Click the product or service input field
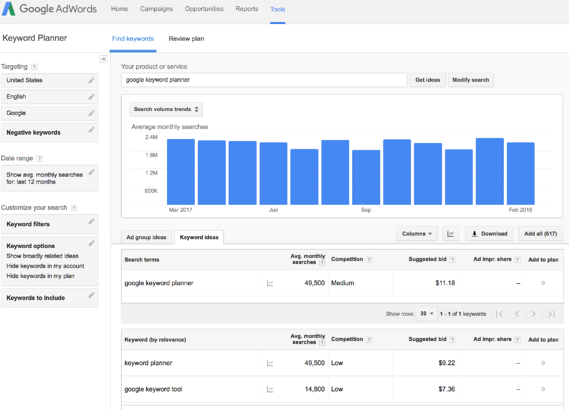The height and width of the screenshot is (410, 569). coord(264,80)
